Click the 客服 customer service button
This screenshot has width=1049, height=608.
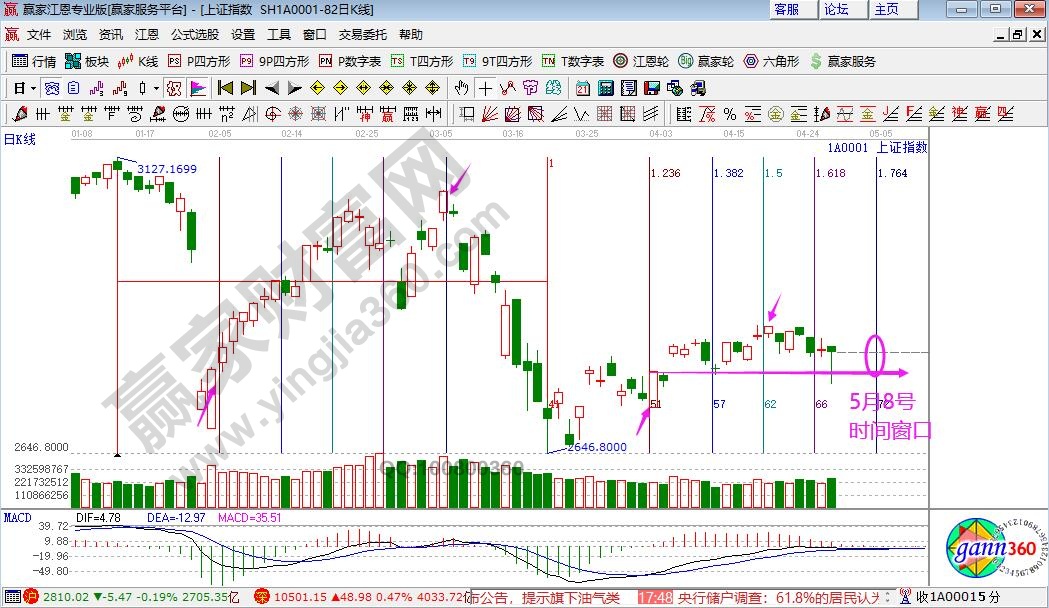click(x=787, y=9)
